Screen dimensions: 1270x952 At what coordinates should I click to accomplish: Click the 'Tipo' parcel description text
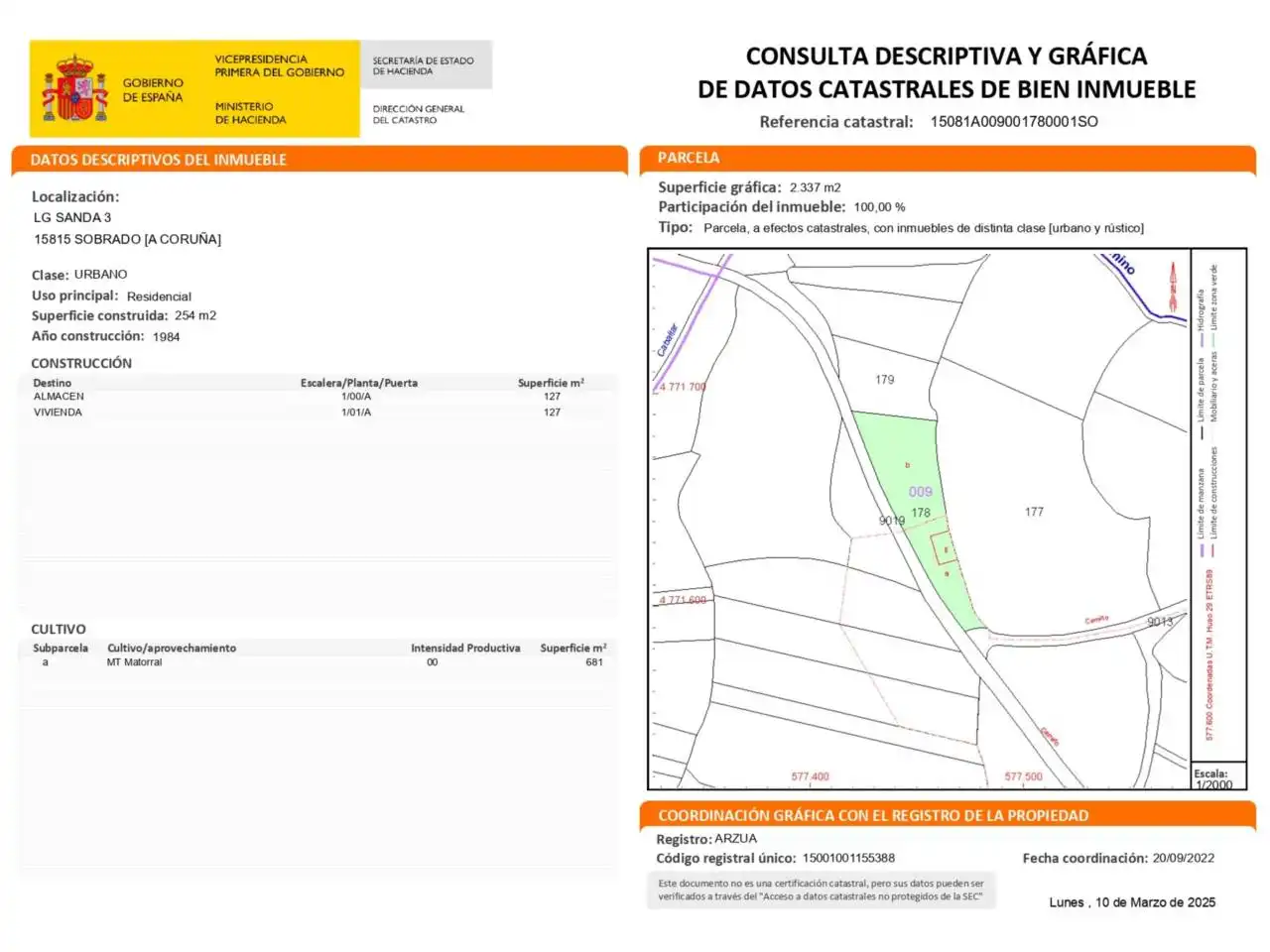point(924,228)
